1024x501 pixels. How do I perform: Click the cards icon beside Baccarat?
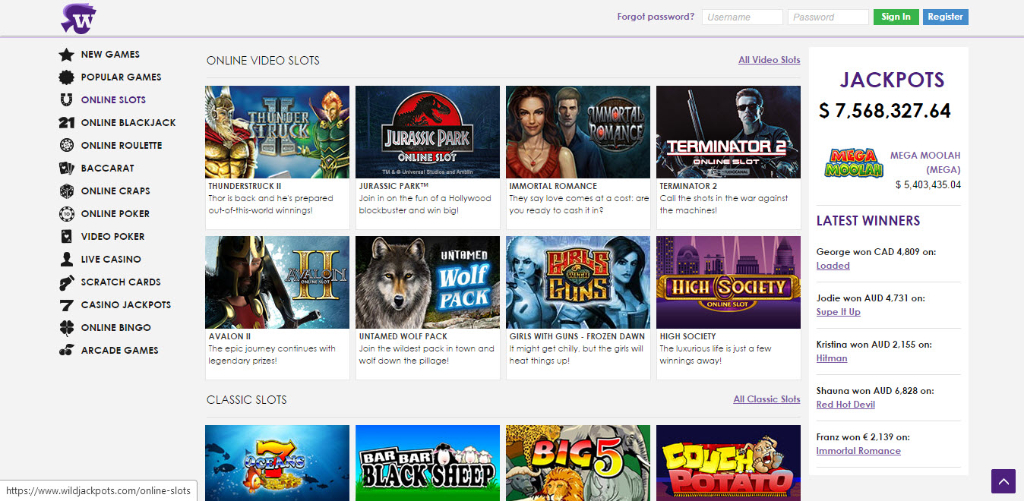coord(66,169)
